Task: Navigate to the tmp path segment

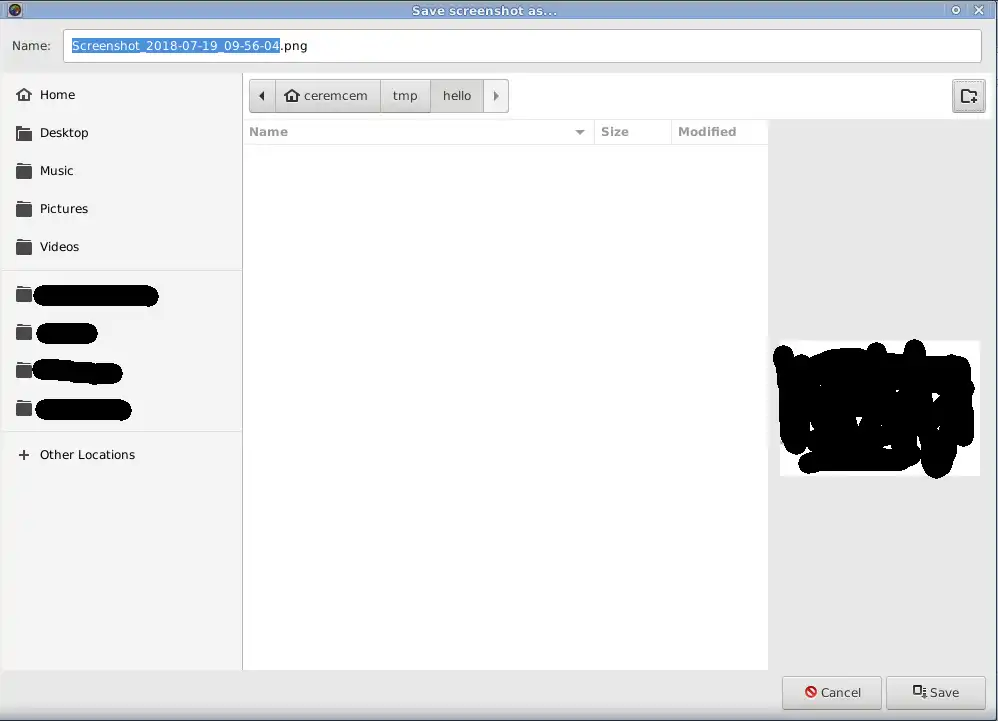Action: [405, 96]
